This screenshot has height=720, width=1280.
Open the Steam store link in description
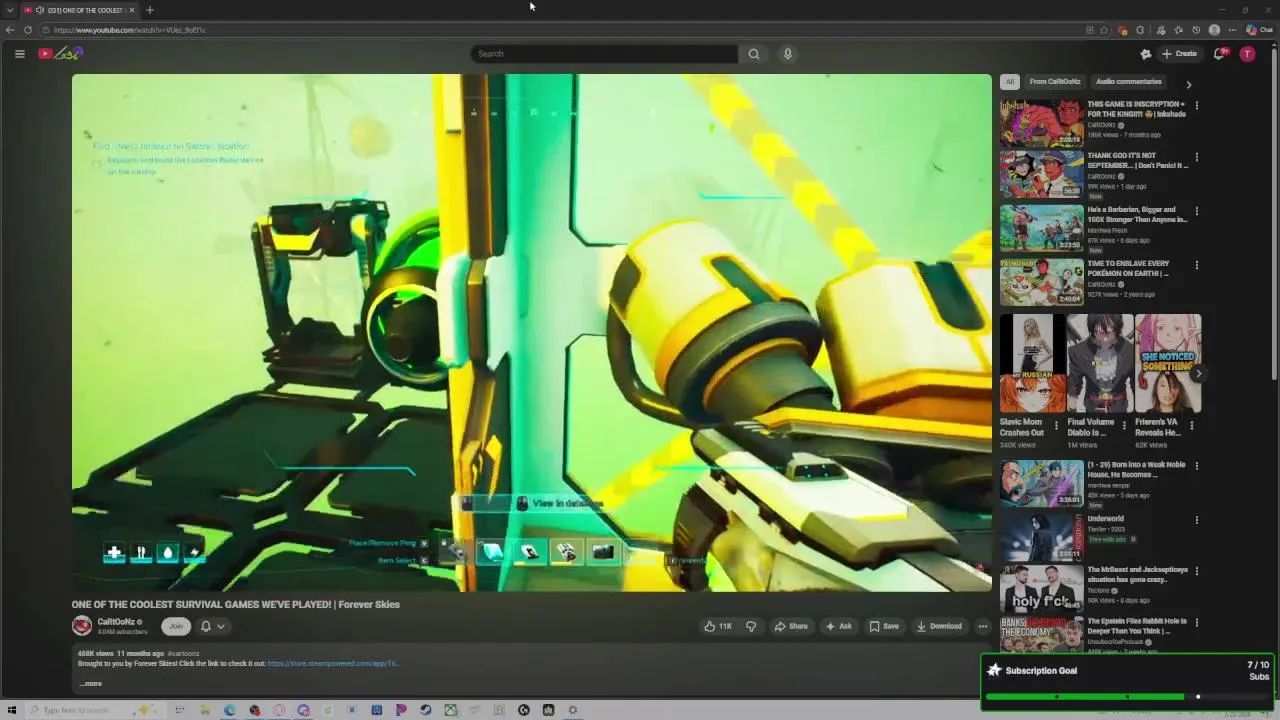[x=333, y=663]
